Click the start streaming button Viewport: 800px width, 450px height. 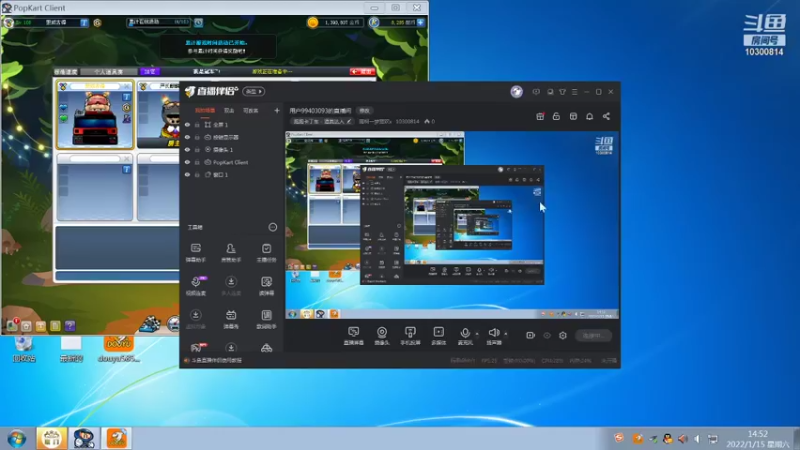point(593,335)
